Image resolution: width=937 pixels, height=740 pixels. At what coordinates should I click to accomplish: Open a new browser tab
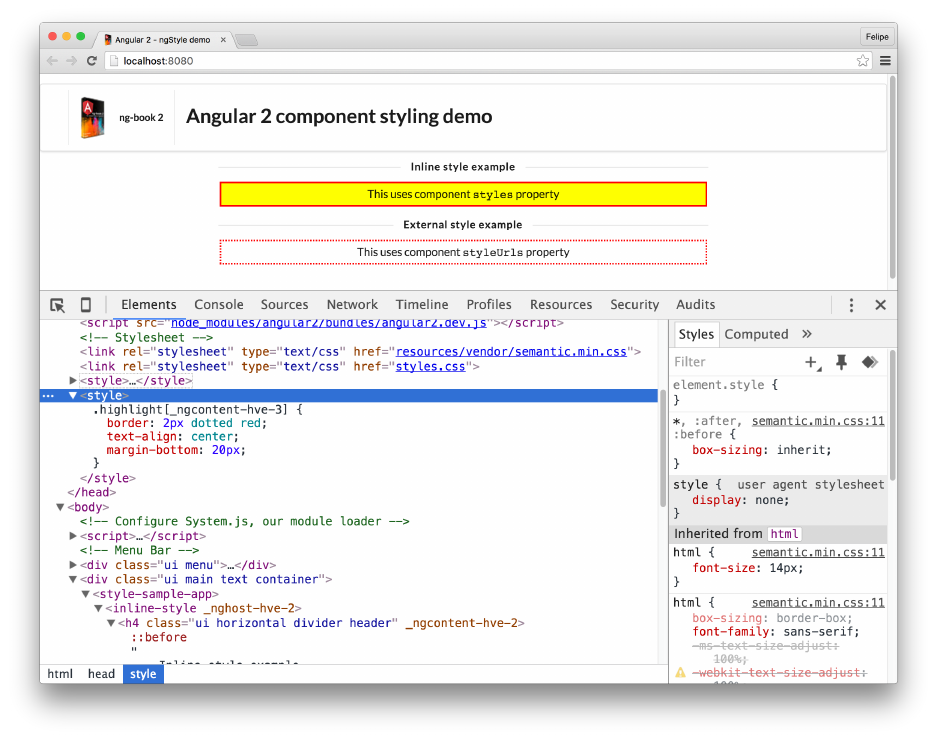click(x=246, y=40)
